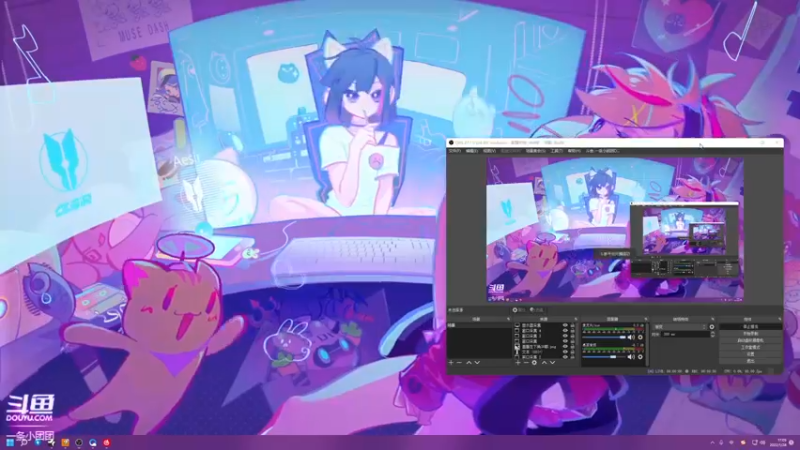This screenshot has width=800, height=450.
Task: Open the 帮助(H) menu
Action: 574,151
